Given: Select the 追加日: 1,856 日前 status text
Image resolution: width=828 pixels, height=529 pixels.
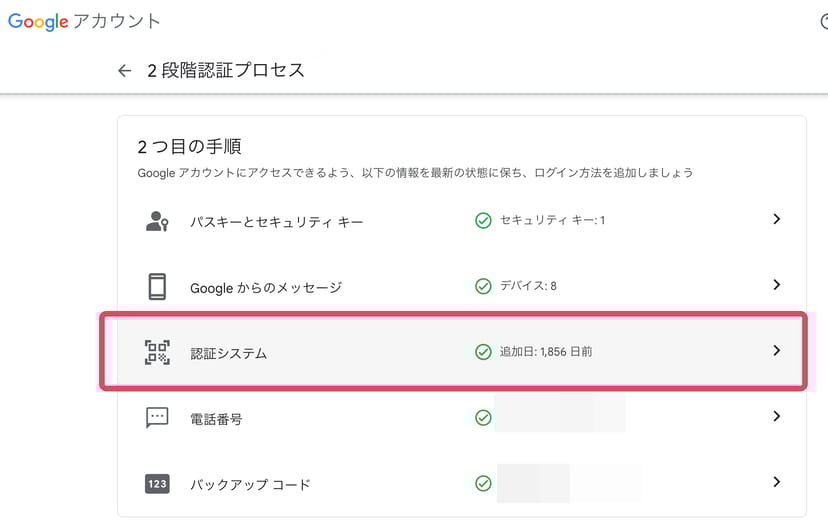Looking at the screenshot, I should tap(546, 352).
